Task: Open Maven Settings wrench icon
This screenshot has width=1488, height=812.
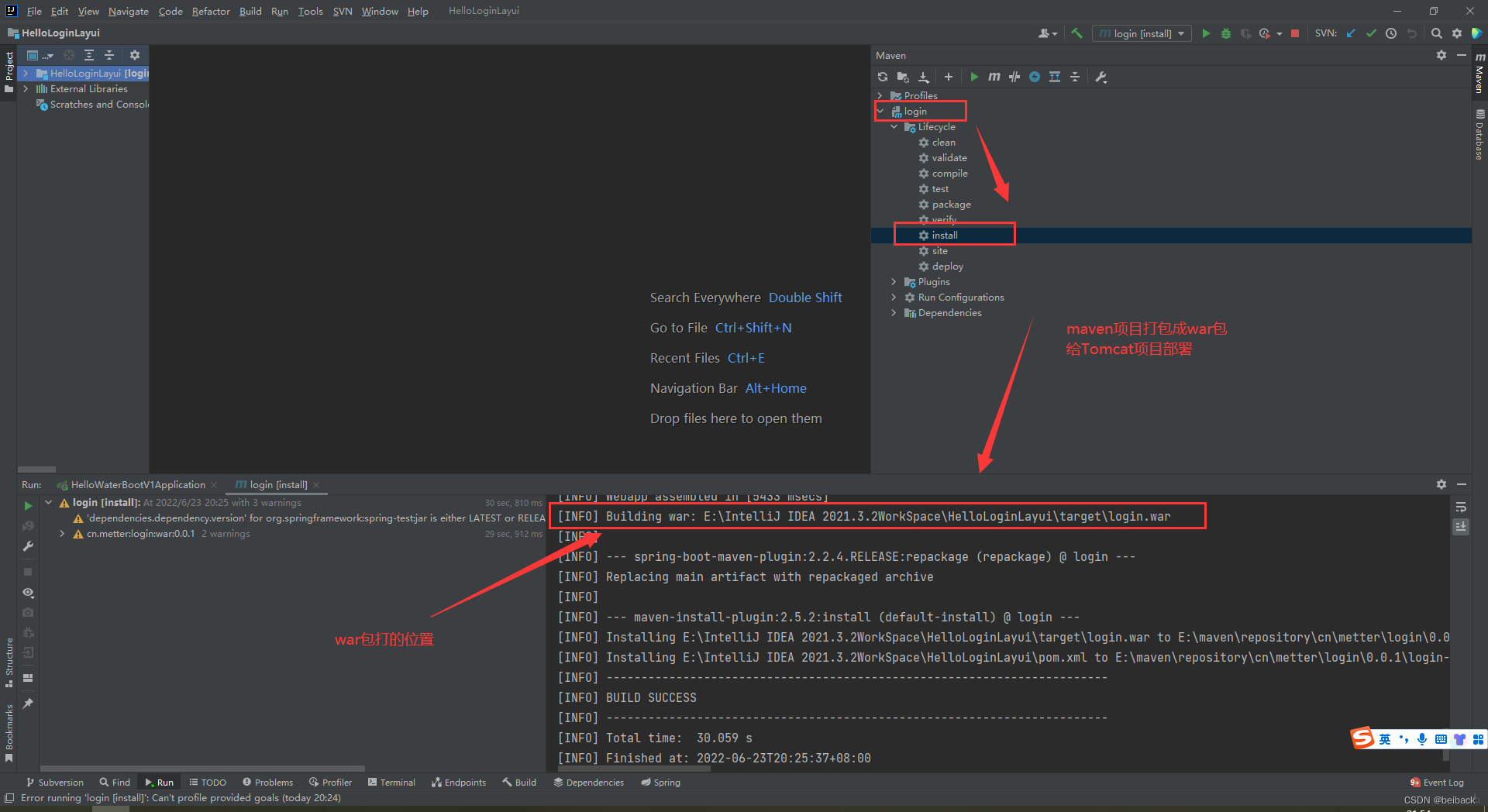Action: (1101, 77)
